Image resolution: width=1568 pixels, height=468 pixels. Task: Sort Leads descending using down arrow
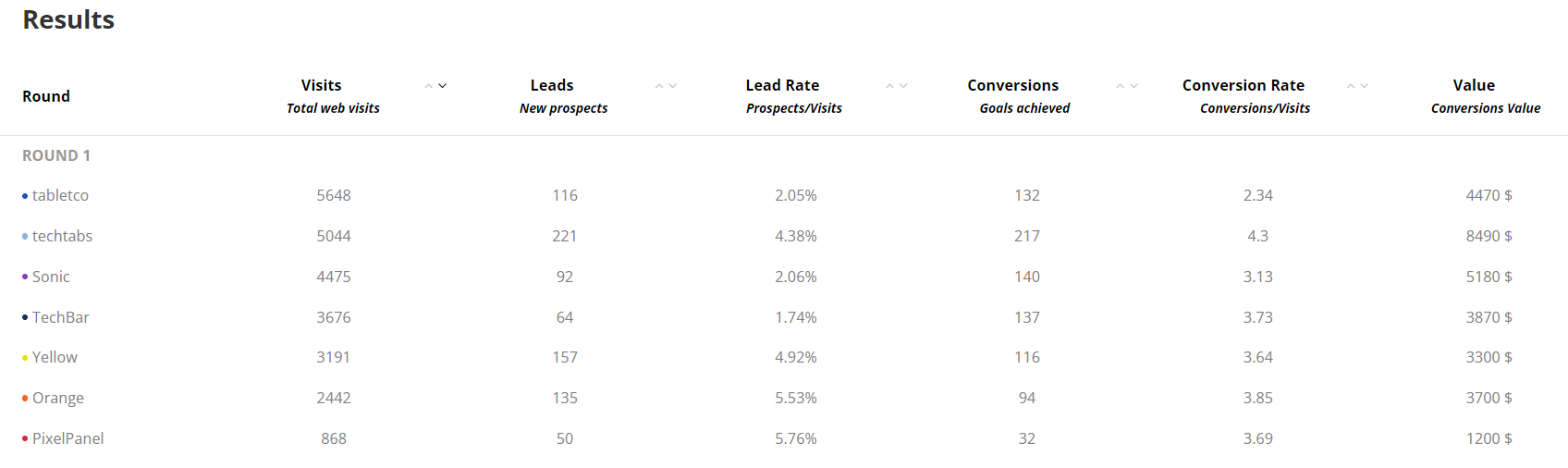coord(673,86)
